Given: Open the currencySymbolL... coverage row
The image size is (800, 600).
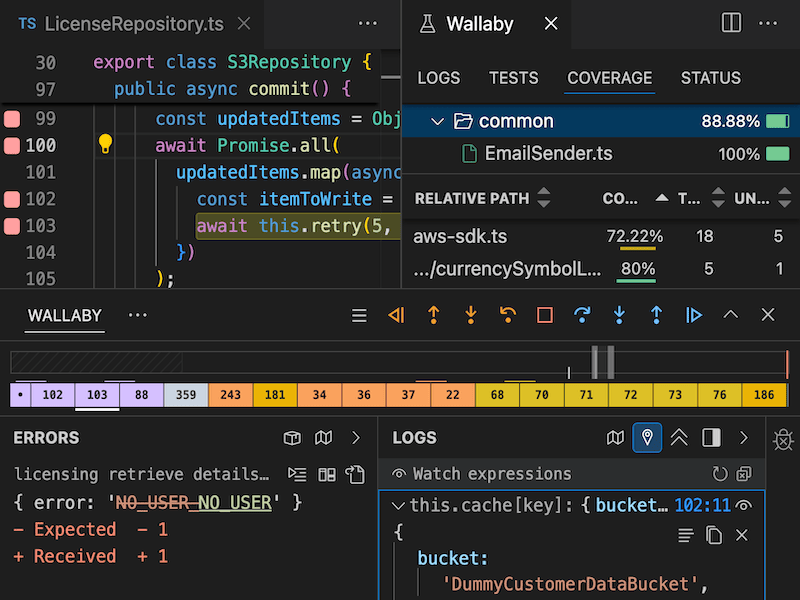Looking at the screenshot, I should [601, 269].
